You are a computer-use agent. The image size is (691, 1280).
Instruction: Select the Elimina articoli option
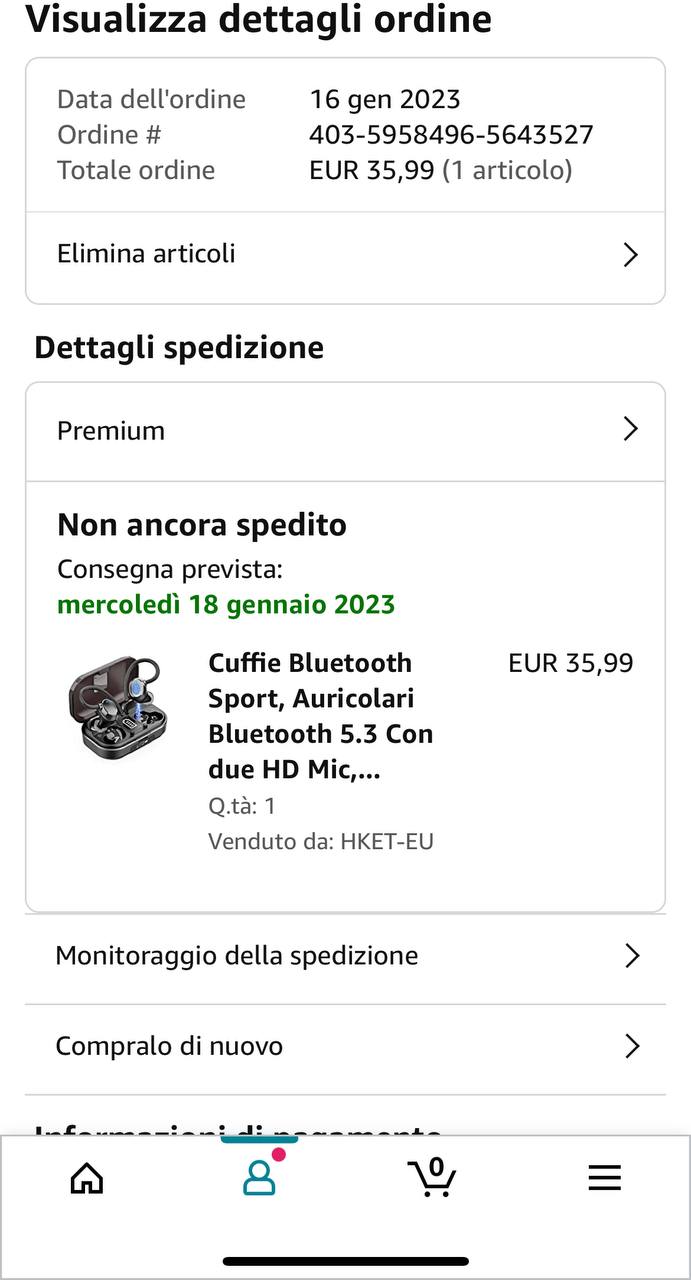[146, 254]
